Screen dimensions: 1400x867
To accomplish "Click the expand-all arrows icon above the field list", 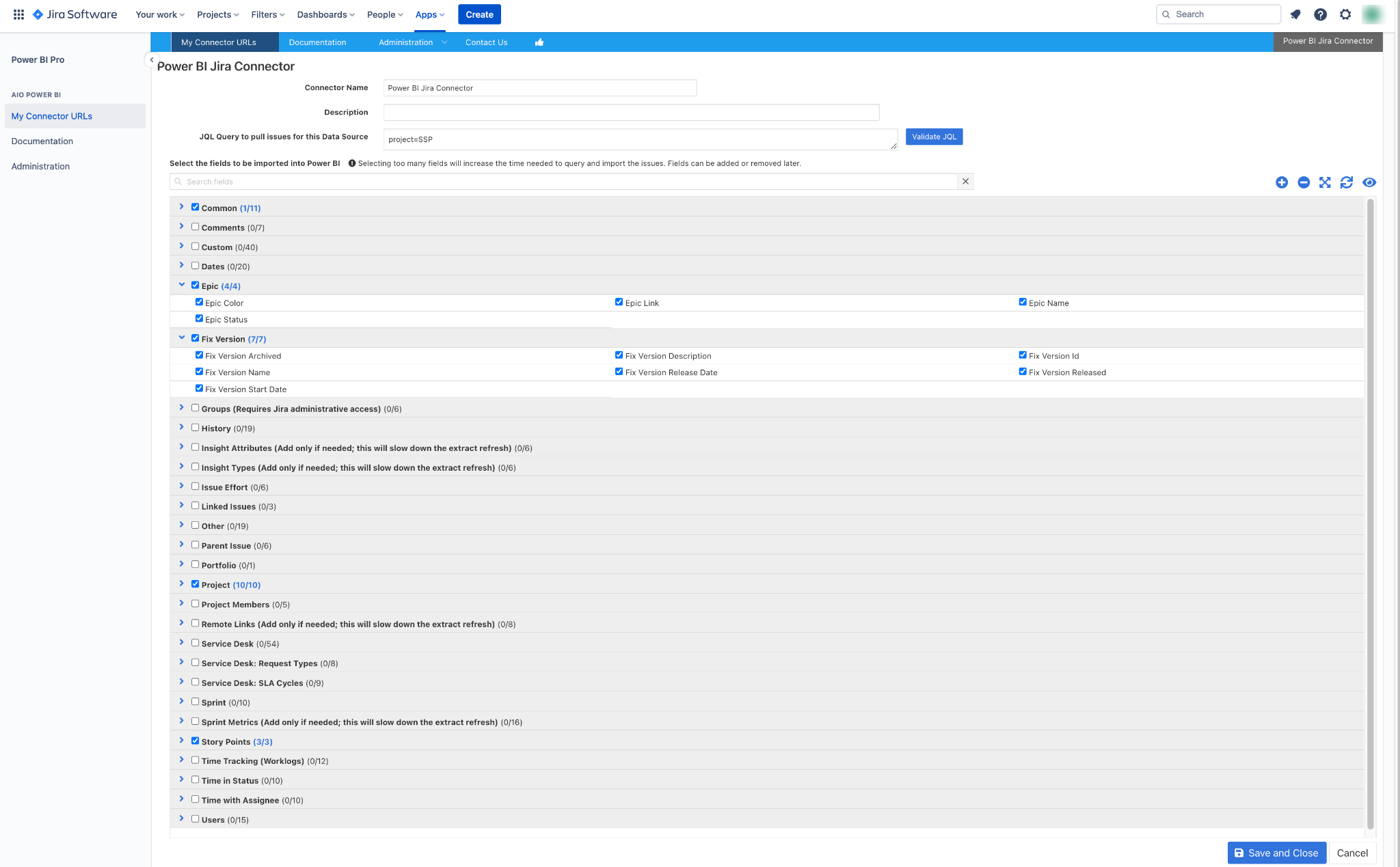I will (1325, 182).
